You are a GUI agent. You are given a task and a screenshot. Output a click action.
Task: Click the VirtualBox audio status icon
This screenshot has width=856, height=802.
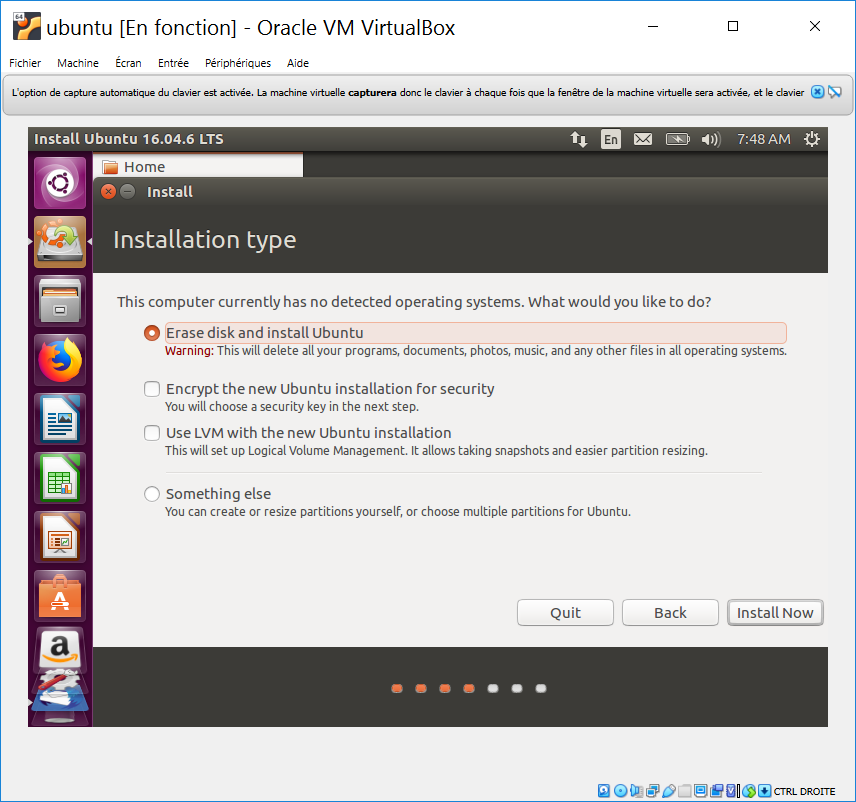(x=636, y=791)
